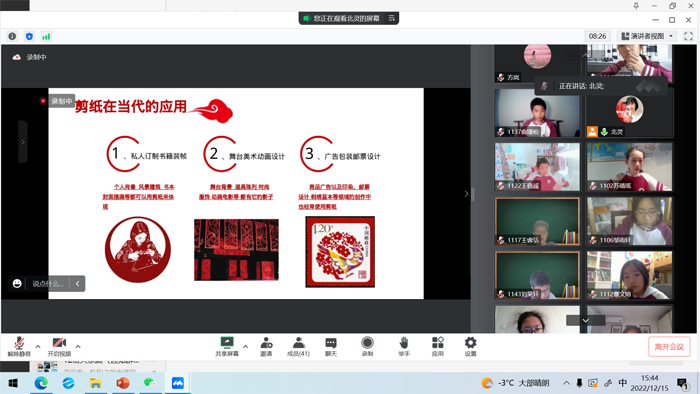Open the sharing options menu at top
The image size is (700, 394).
(x=392, y=18)
